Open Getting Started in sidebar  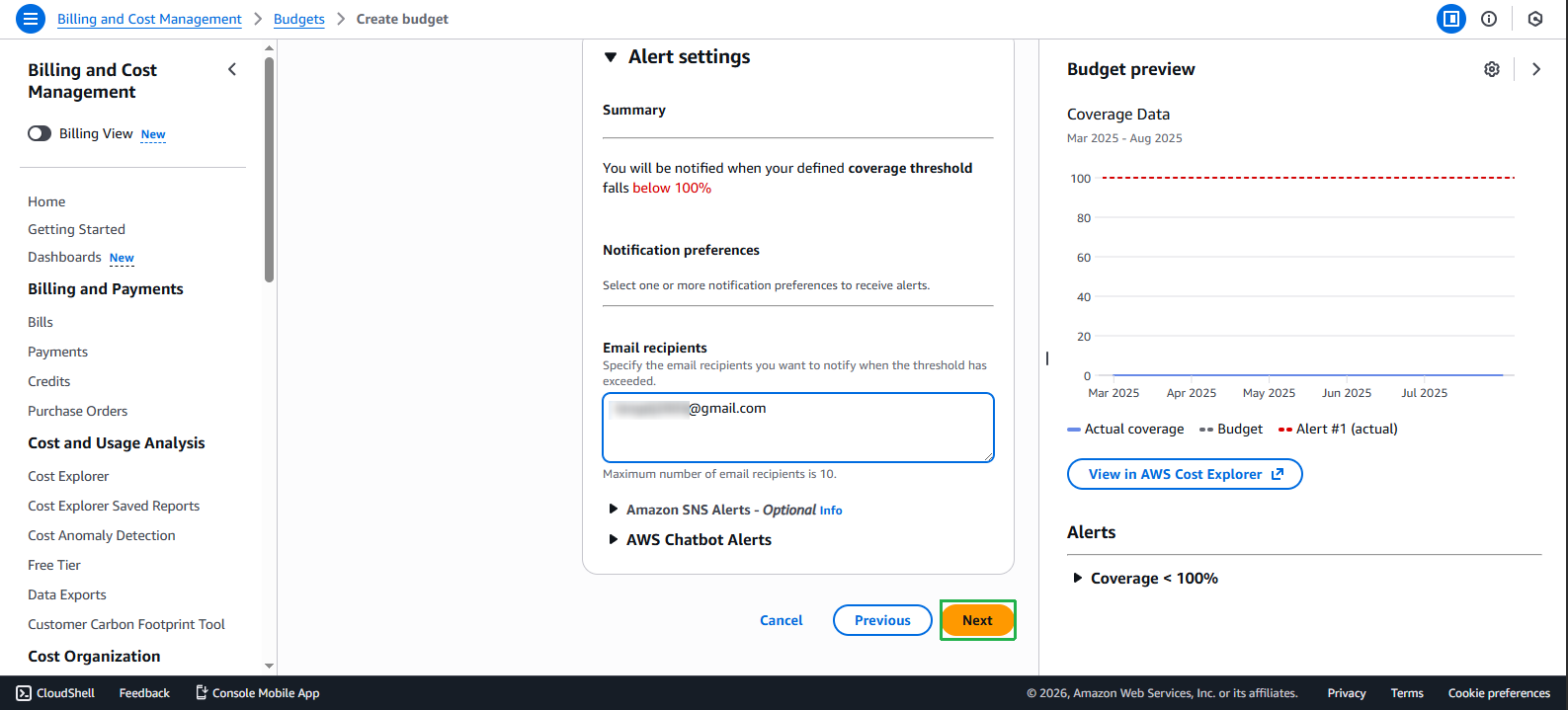(x=76, y=229)
